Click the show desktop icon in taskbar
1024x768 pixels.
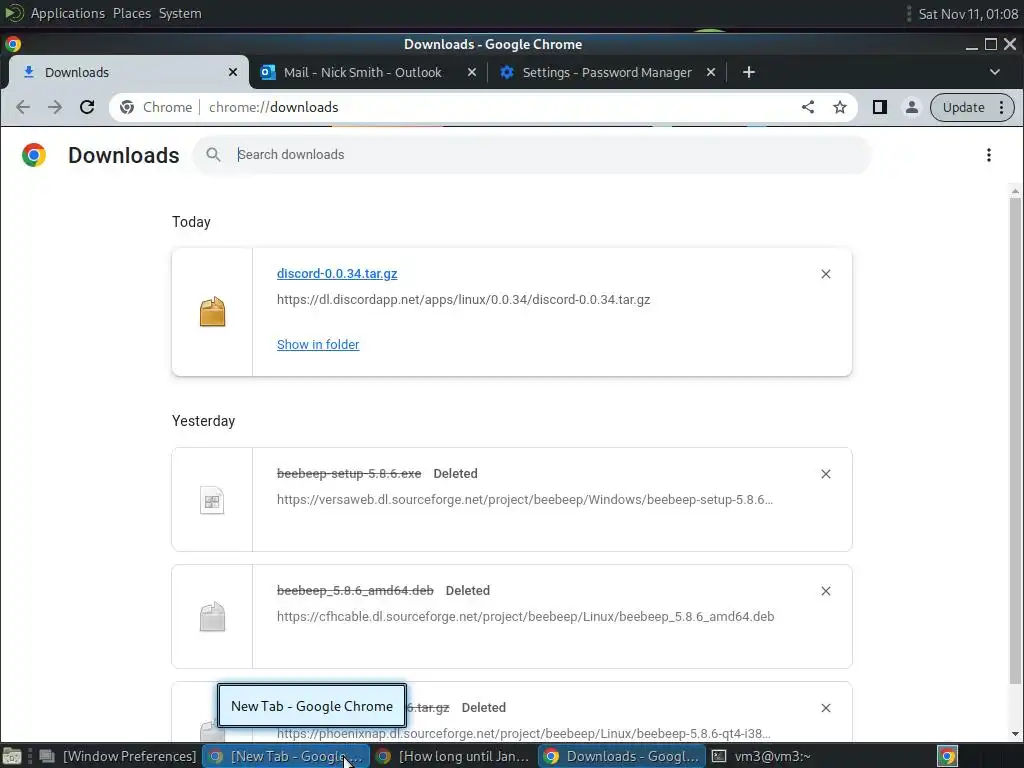click(x=12, y=756)
